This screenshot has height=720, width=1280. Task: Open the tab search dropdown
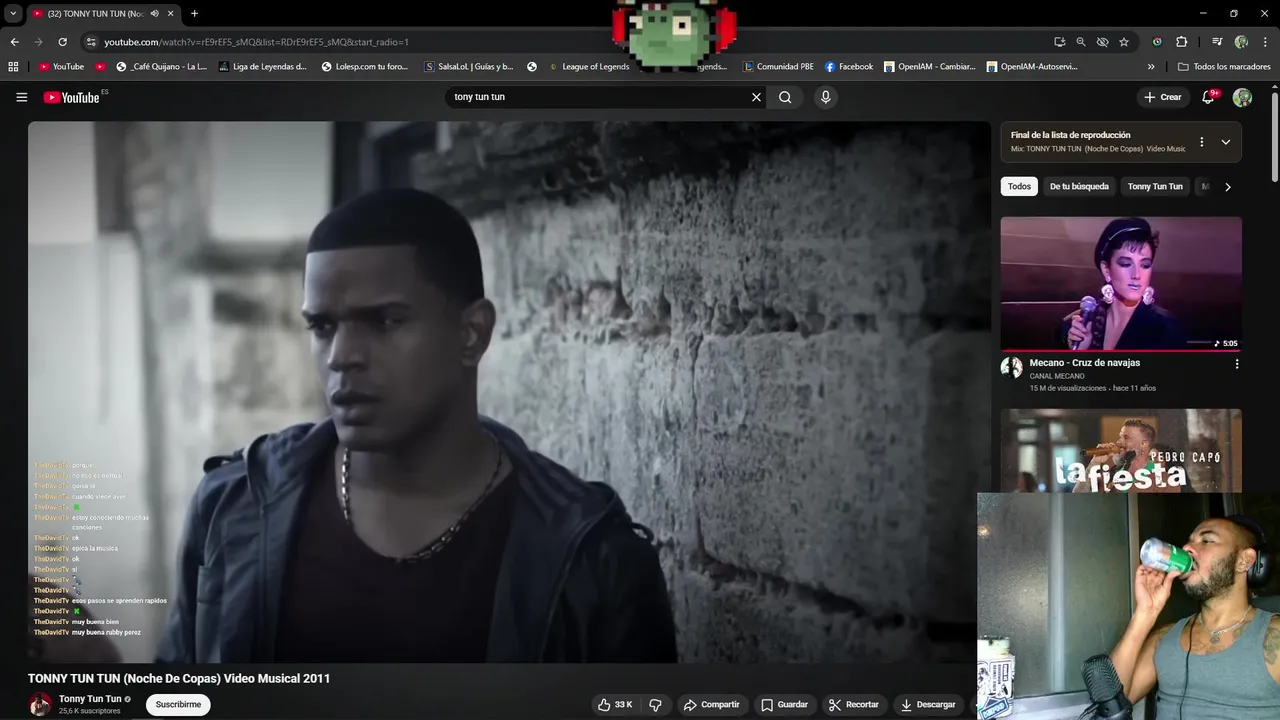(x=12, y=14)
